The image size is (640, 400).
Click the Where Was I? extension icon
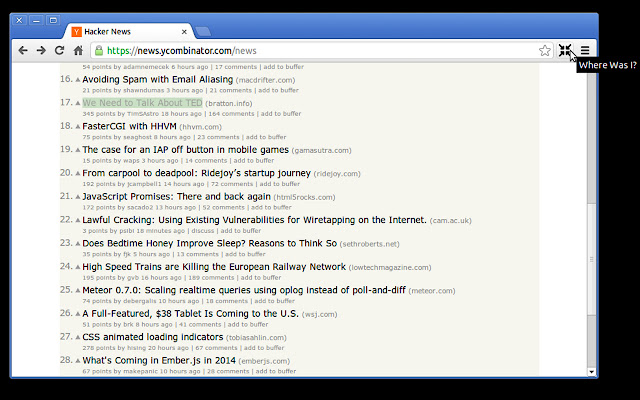565,51
